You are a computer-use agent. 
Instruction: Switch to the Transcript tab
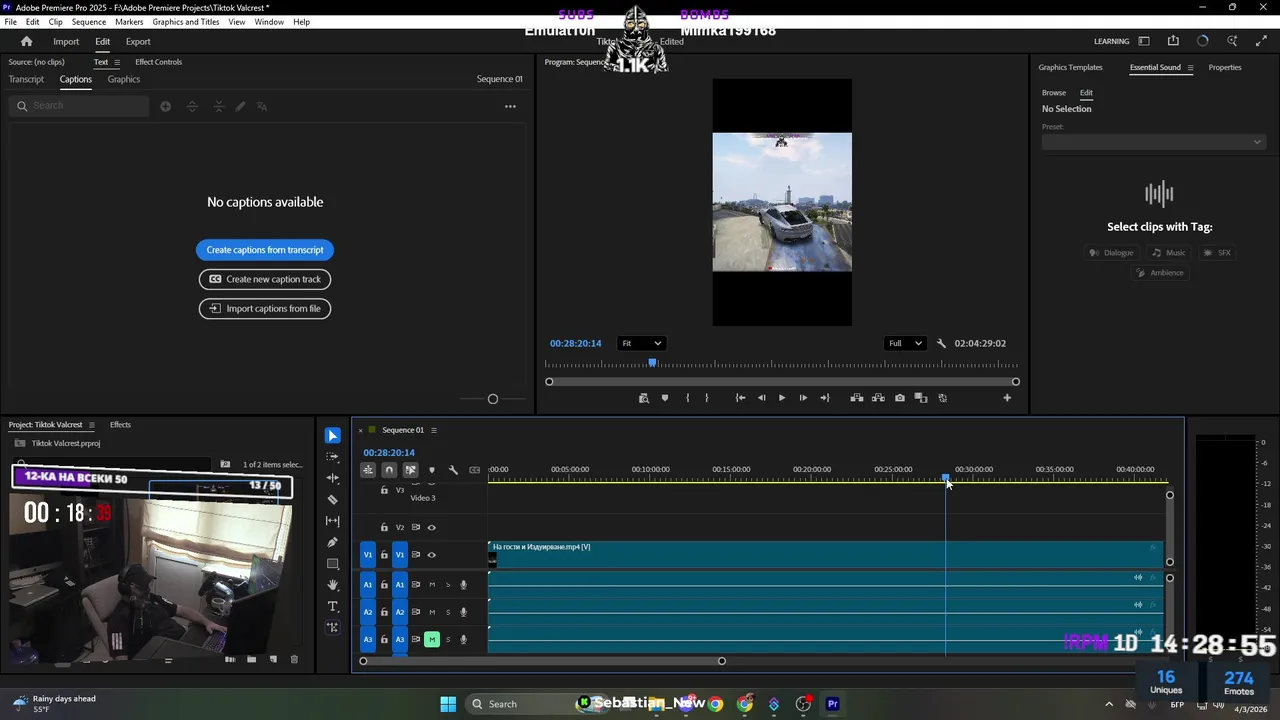coord(26,79)
